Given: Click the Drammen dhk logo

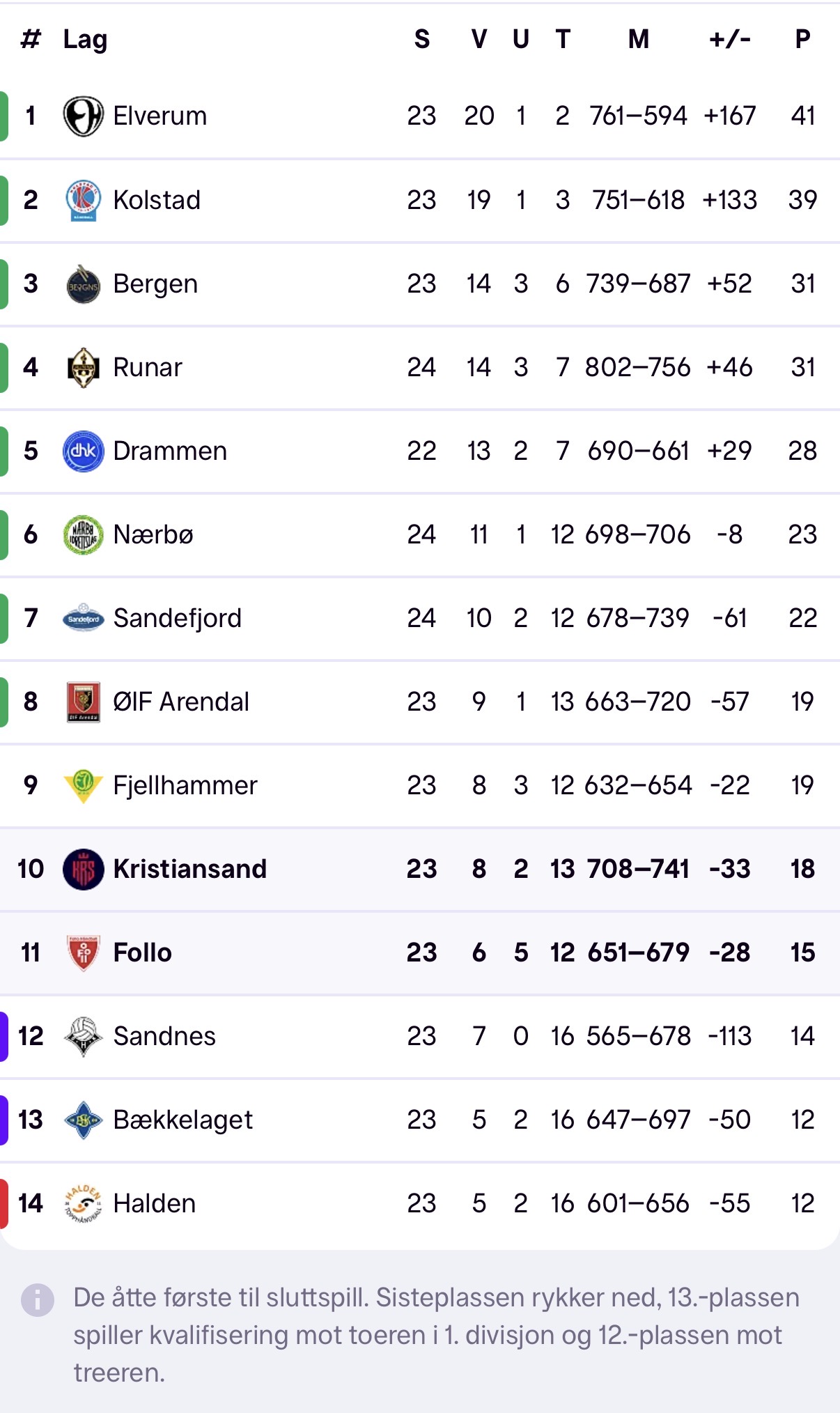Looking at the screenshot, I should pyautogui.click(x=83, y=451).
